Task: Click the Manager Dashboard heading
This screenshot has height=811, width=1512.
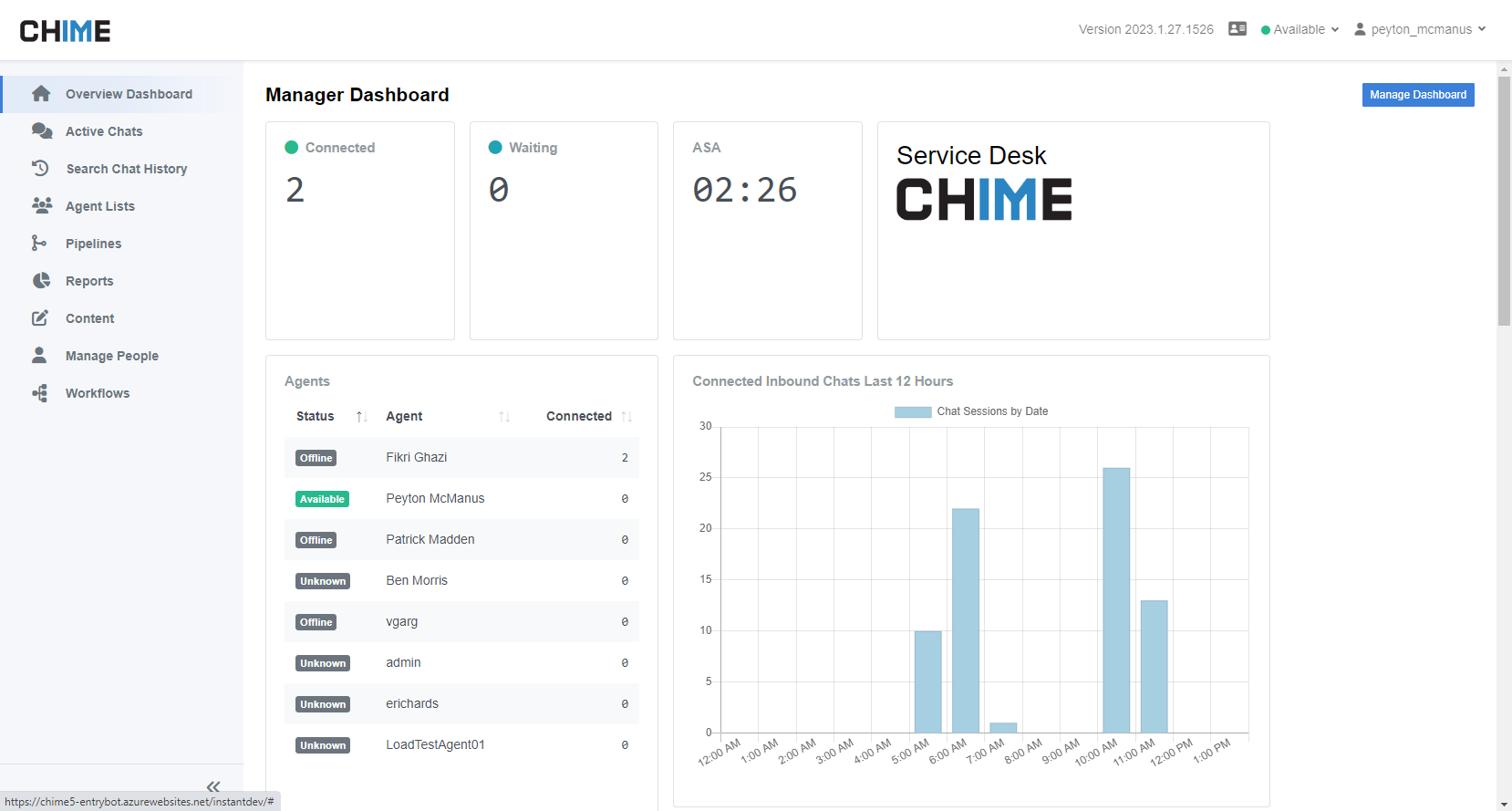Action: 357,95
